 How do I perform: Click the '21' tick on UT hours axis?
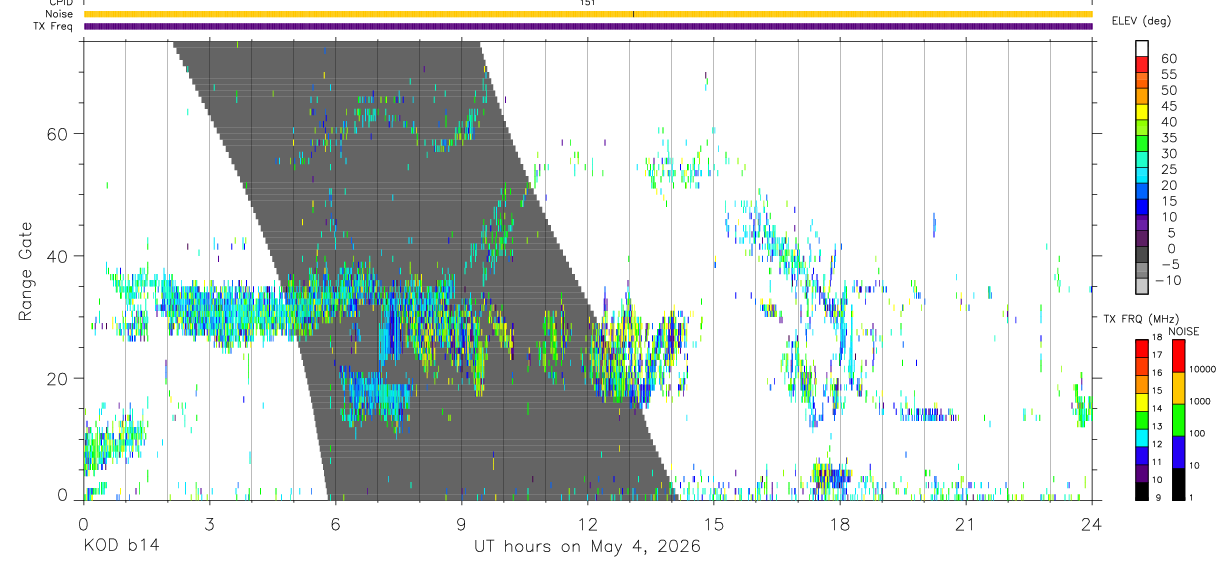point(966,523)
